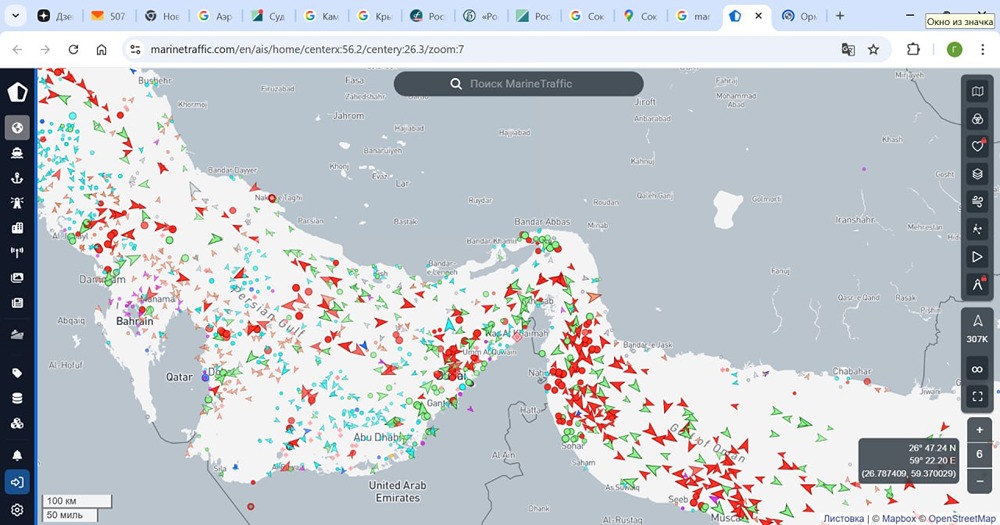Click the anchor Ports icon in sidebar

[17, 178]
